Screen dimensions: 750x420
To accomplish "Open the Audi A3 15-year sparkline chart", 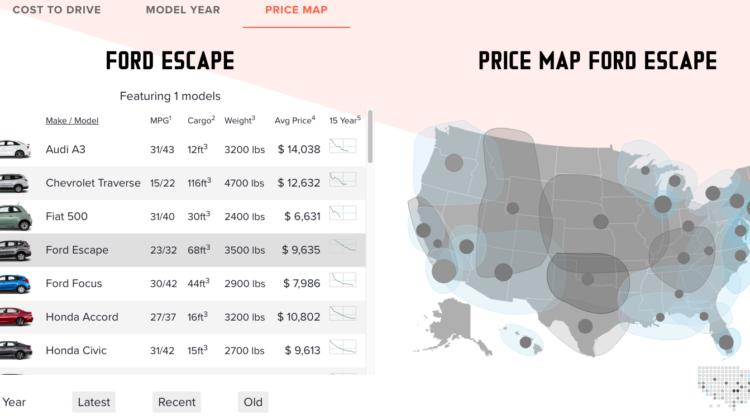I will pos(343,148).
